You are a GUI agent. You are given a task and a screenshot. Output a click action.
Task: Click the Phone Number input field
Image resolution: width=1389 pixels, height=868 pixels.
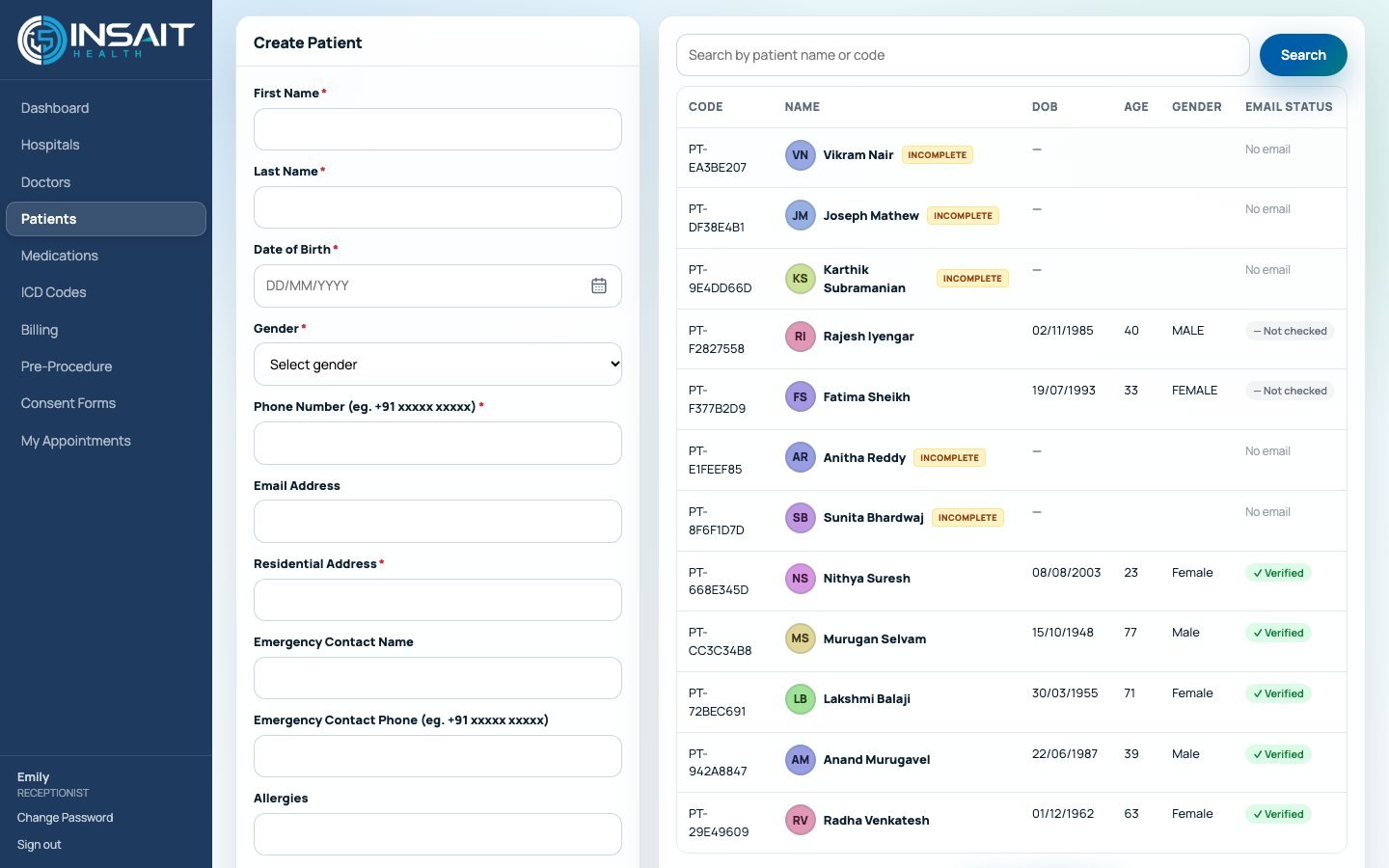click(438, 444)
